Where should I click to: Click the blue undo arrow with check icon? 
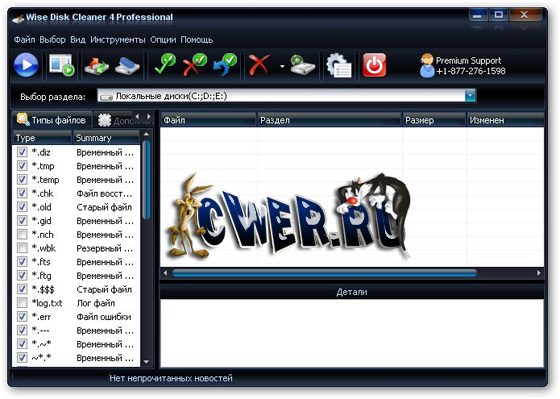point(225,64)
